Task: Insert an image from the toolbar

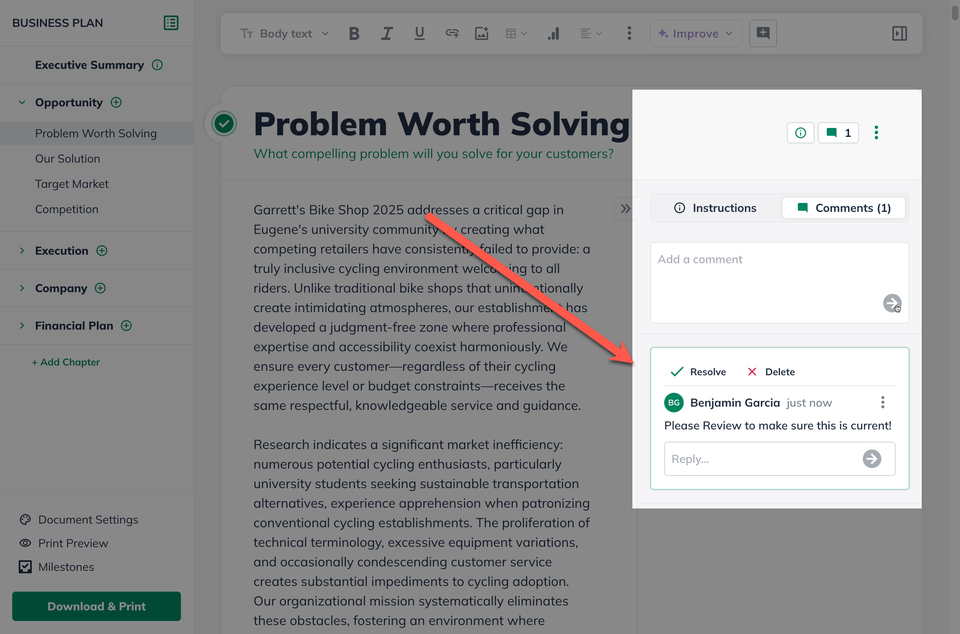Action: click(482, 34)
